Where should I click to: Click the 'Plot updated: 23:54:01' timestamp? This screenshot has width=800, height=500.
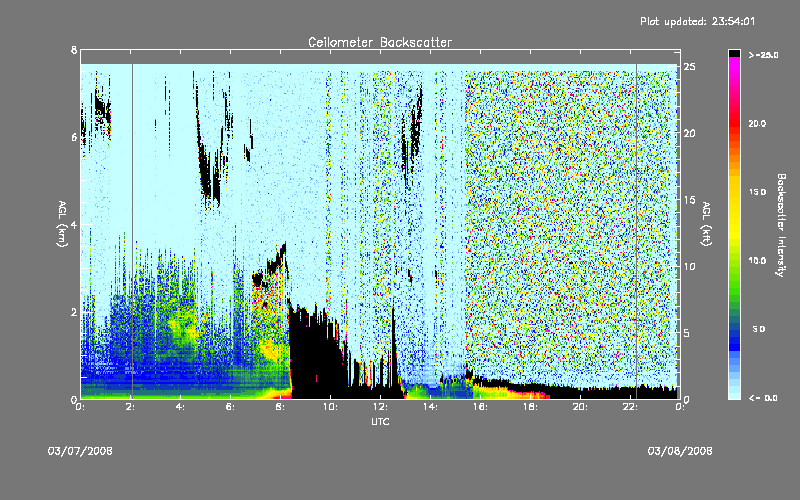697,21
